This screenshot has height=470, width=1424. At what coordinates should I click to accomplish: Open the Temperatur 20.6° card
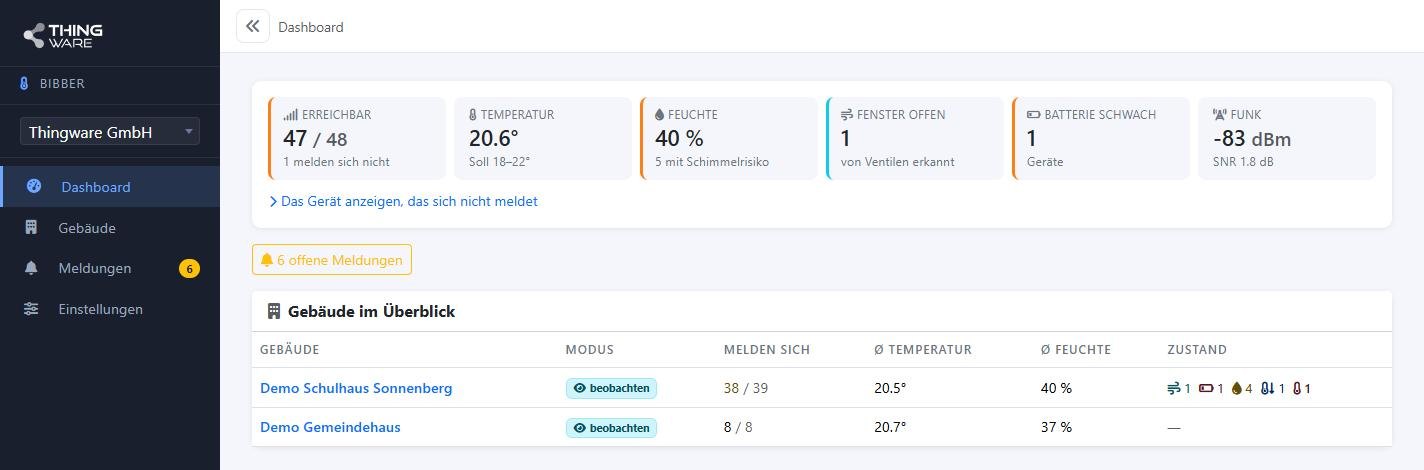pyautogui.click(x=543, y=138)
